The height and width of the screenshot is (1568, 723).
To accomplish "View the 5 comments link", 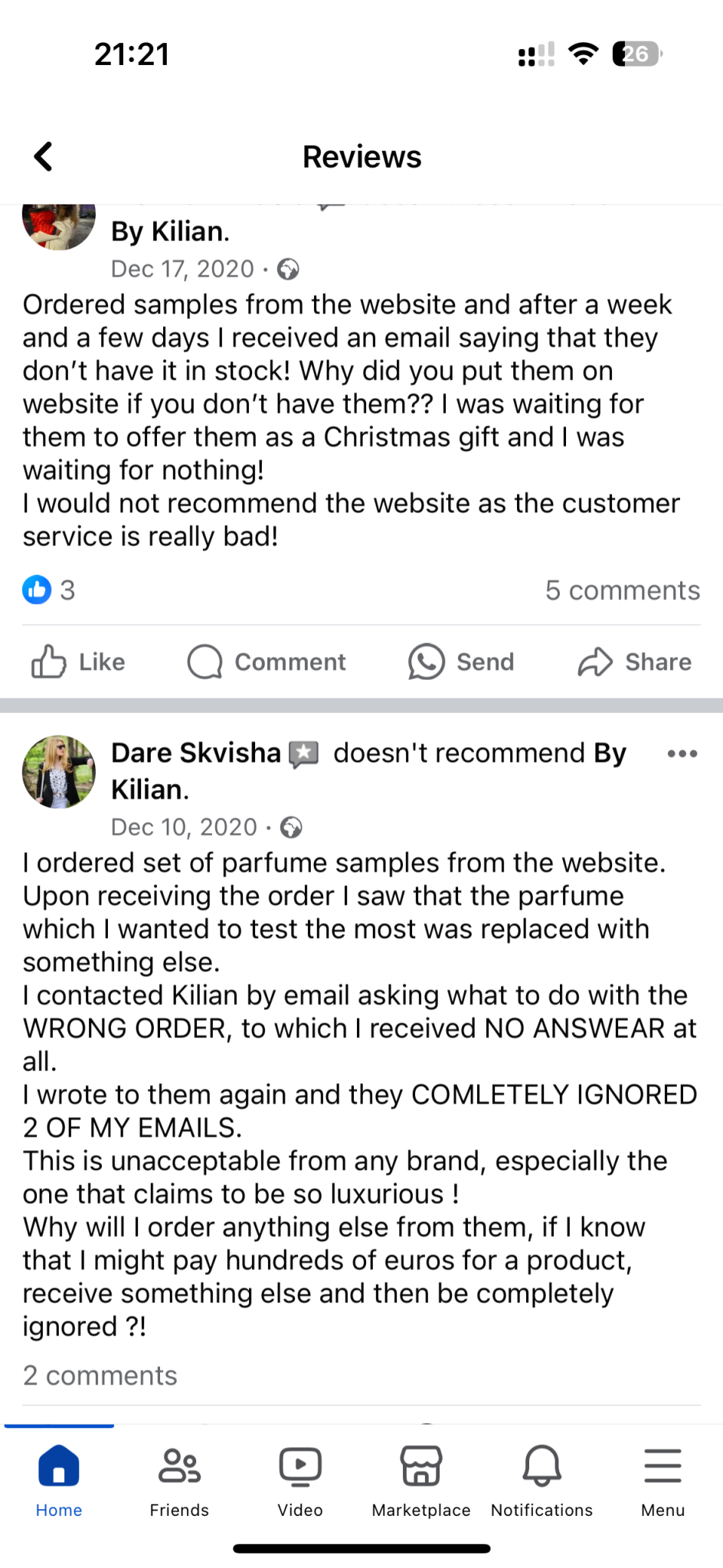I will 622,590.
